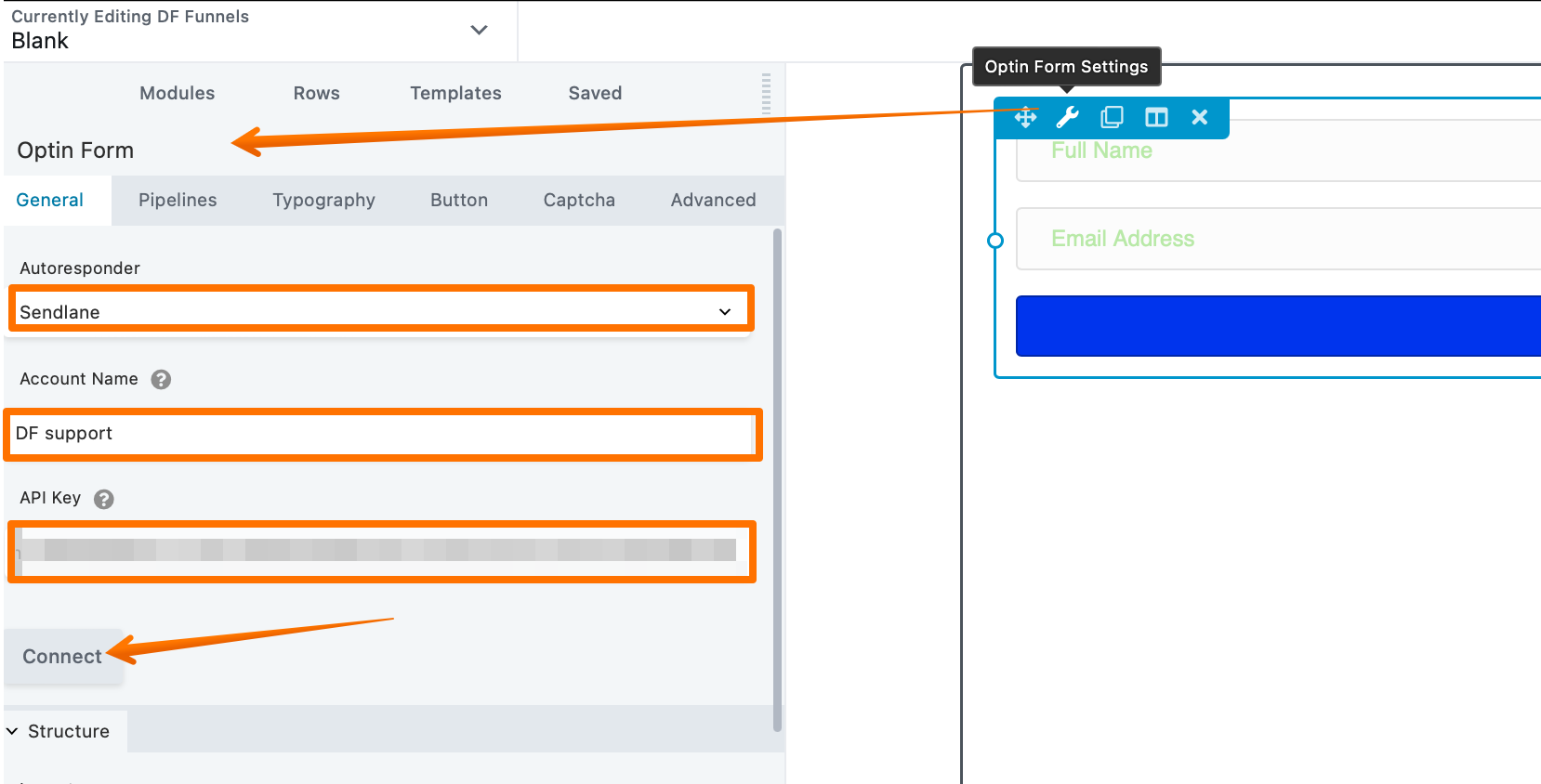Screen dimensions: 1541x784
Task: Open the Captcha tab
Action: tap(579, 200)
